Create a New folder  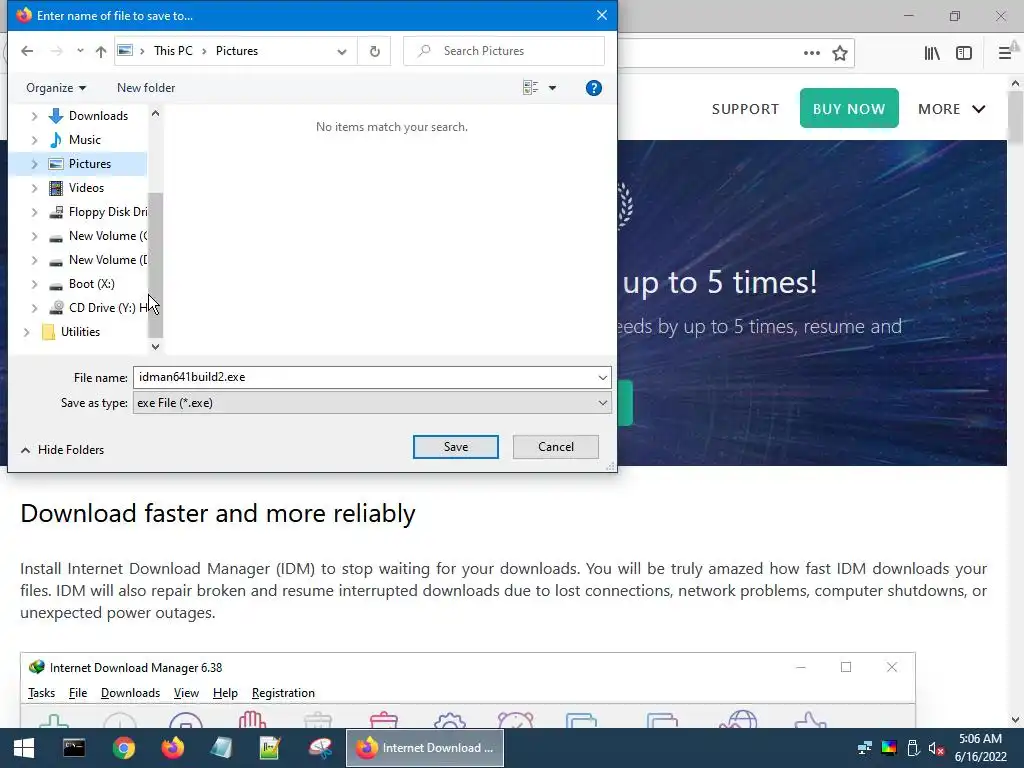click(x=146, y=88)
